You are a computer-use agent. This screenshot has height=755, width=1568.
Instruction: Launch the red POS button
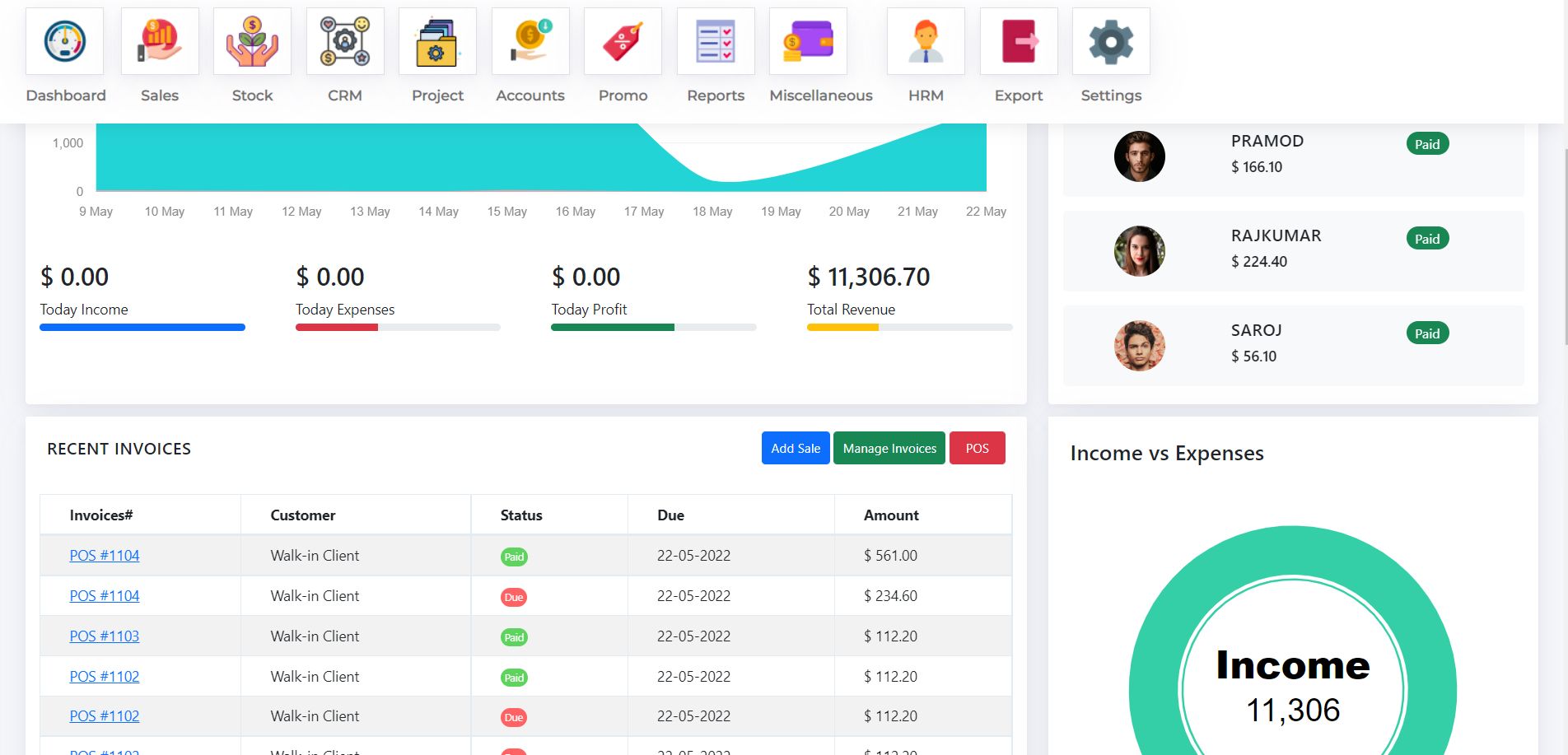977,448
